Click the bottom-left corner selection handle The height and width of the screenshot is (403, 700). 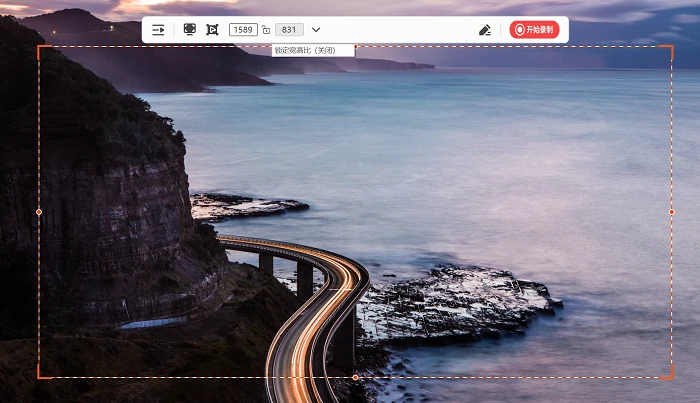click(40, 377)
